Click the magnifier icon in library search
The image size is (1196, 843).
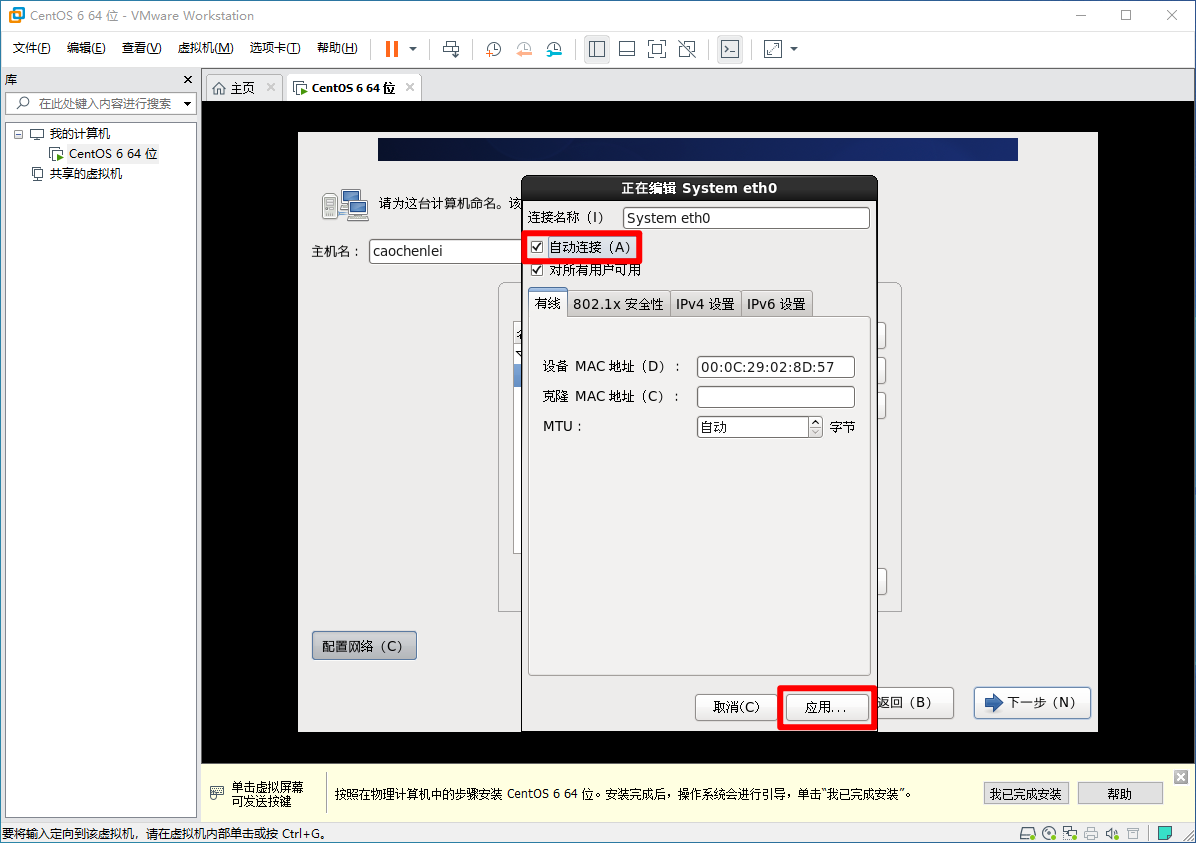23,103
